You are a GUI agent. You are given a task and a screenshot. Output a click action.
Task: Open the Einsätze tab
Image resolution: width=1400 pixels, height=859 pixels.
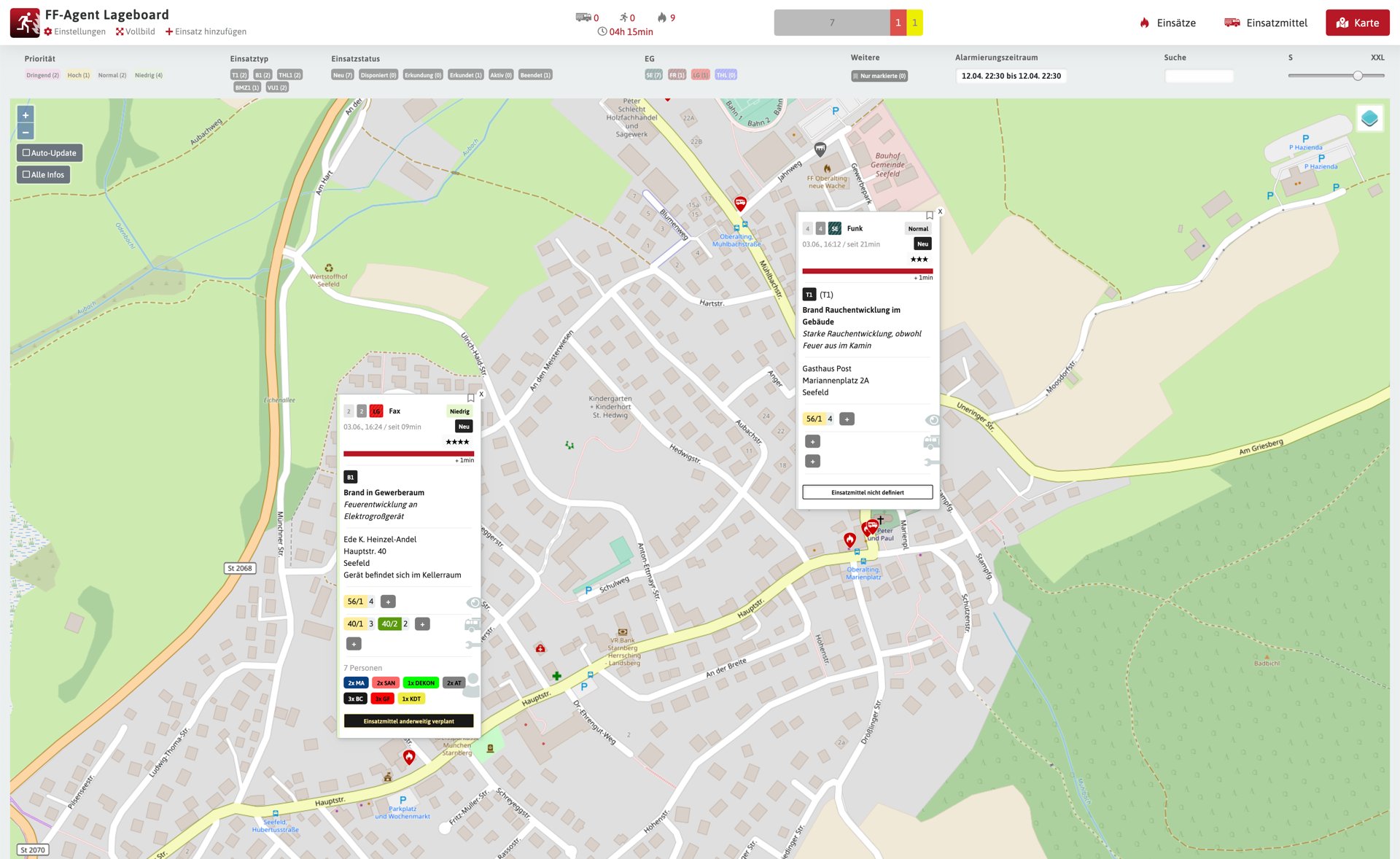[x=1167, y=23]
